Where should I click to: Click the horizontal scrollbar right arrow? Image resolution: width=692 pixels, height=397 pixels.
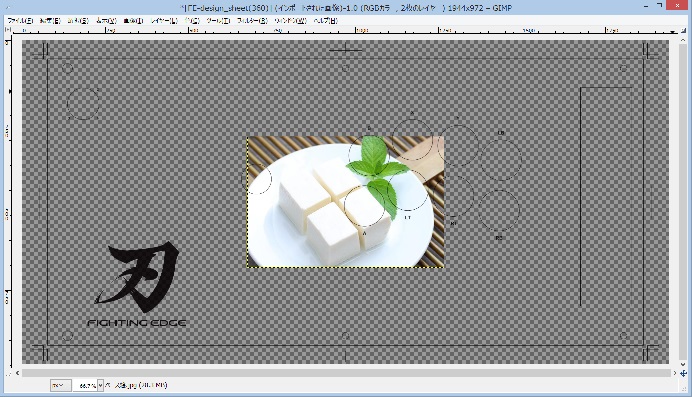(674, 373)
